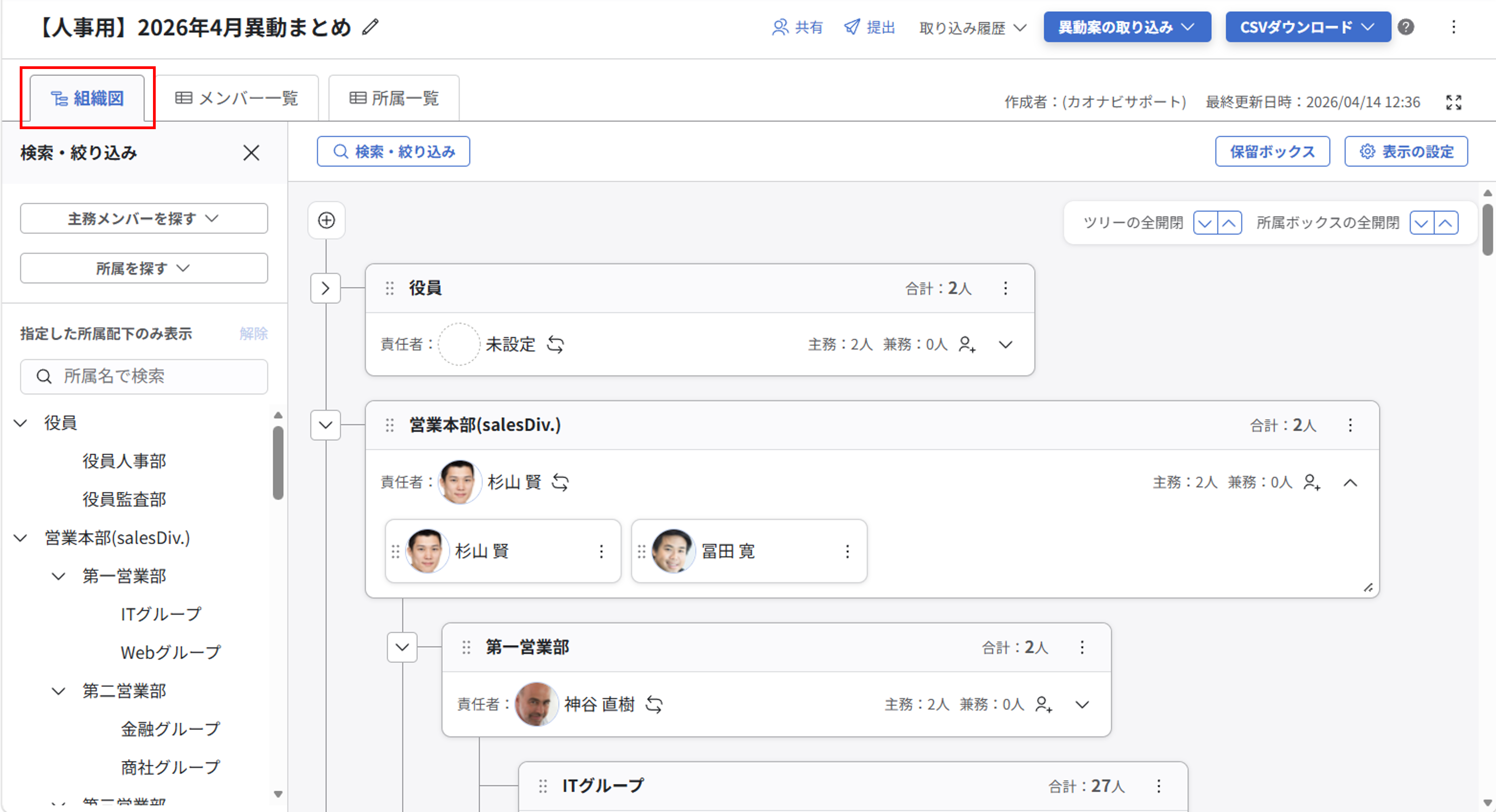
Task: Add a member to the 営業本部(salesDiv.) box
Action: click(1312, 482)
